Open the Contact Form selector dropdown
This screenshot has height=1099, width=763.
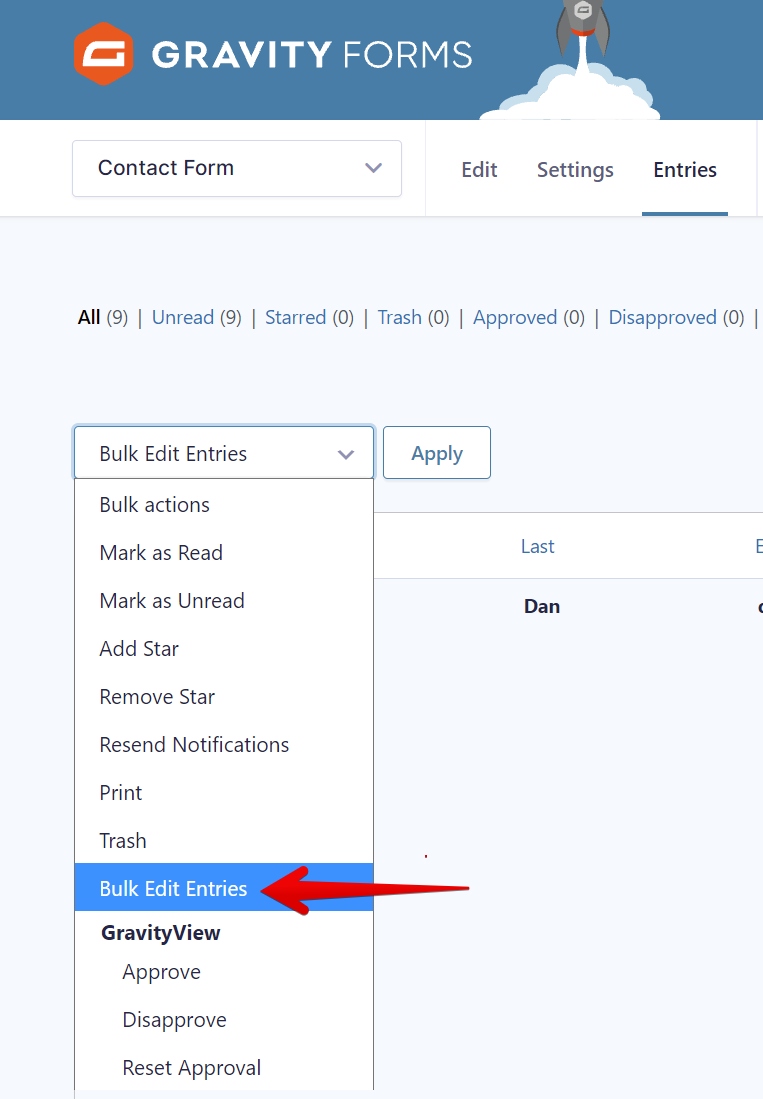[x=237, y=168]
